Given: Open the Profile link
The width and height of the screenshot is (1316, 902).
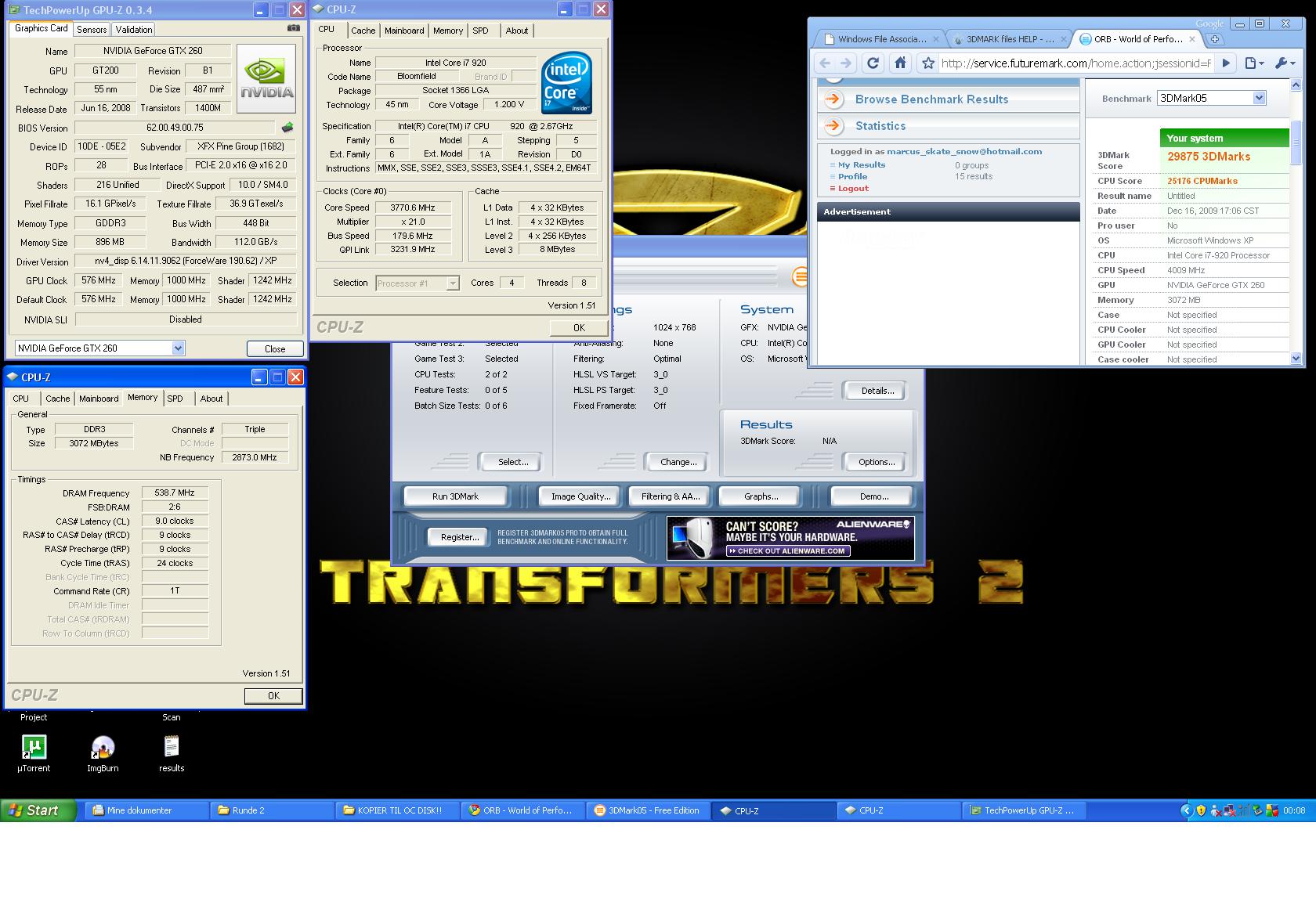Looking at the screenshot, I should coord(852,177).
